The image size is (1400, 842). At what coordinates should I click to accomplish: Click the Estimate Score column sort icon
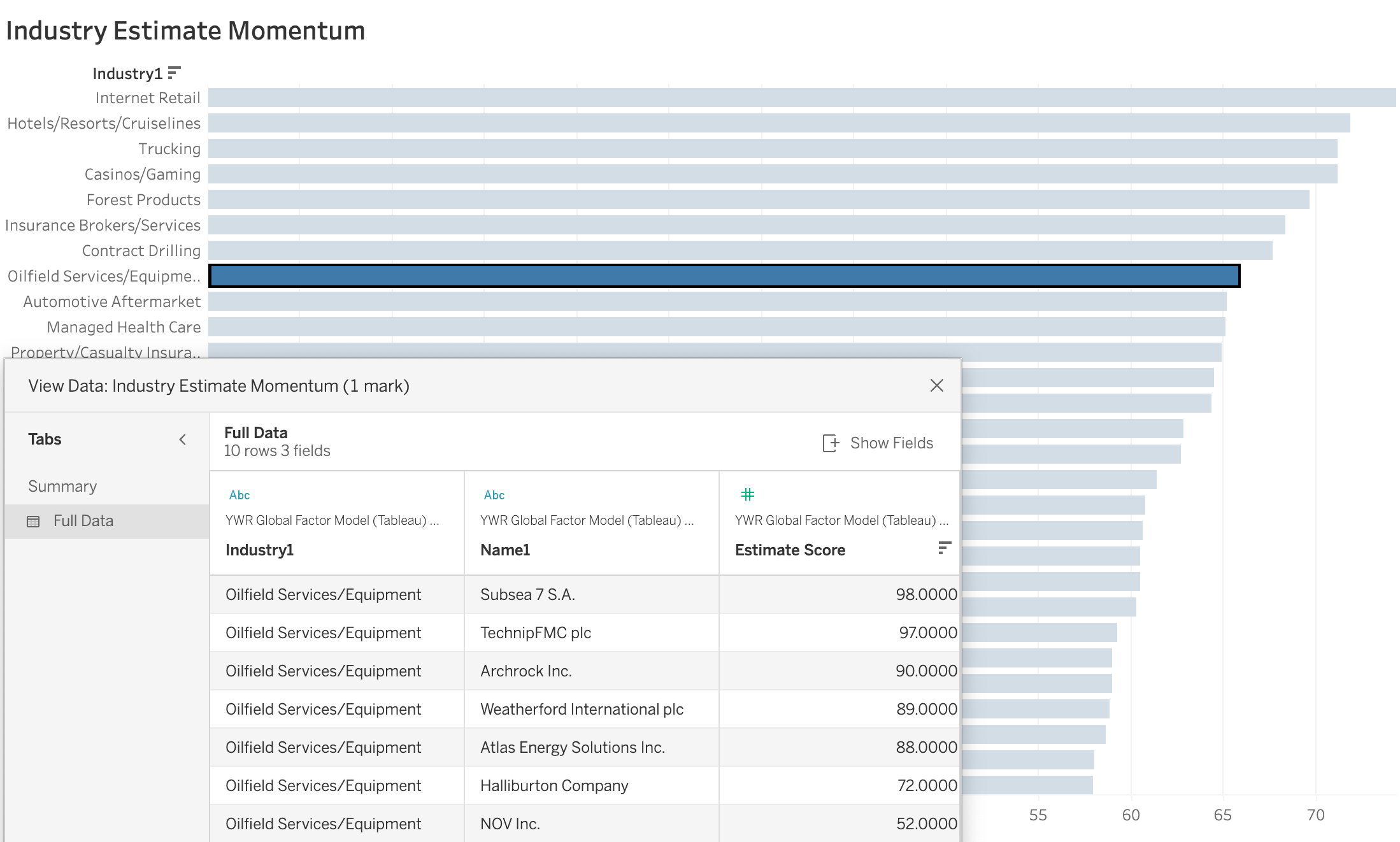pos(944,548)
